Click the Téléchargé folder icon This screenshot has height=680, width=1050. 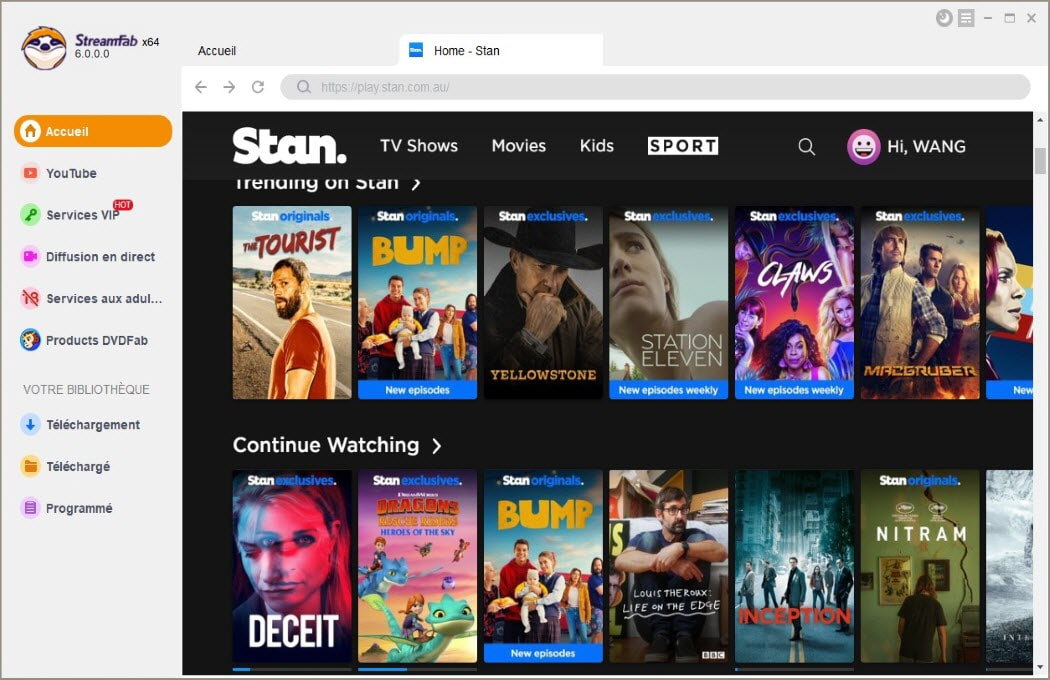(30, 466)
